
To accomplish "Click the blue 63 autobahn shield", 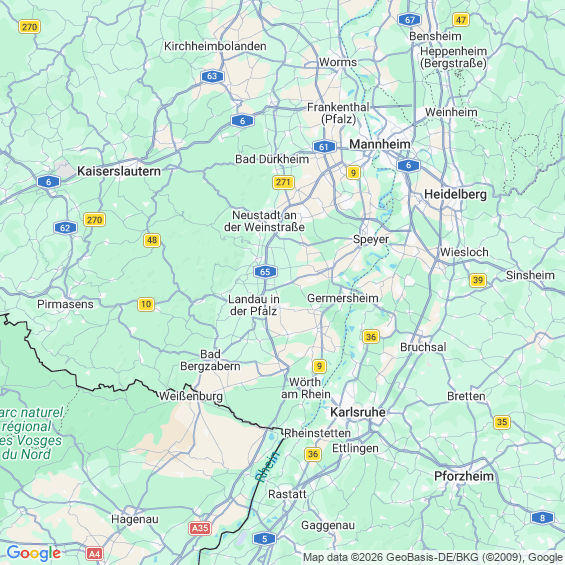I will coord(212,76).
